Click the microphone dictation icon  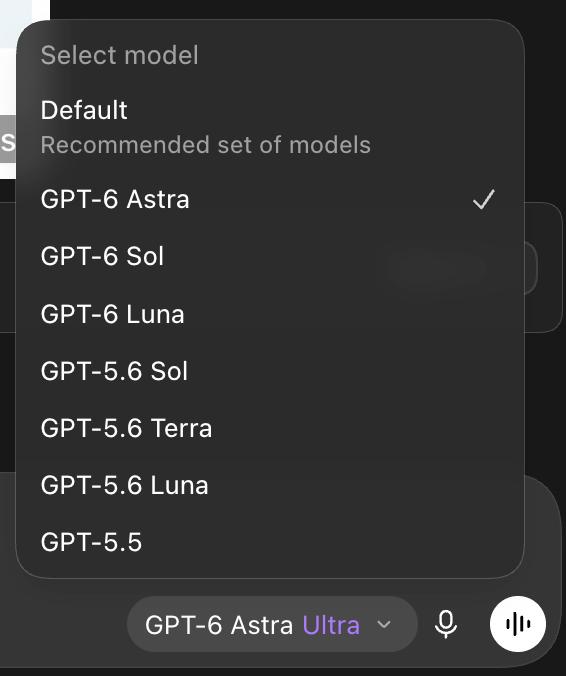click(x=446, y=624)
